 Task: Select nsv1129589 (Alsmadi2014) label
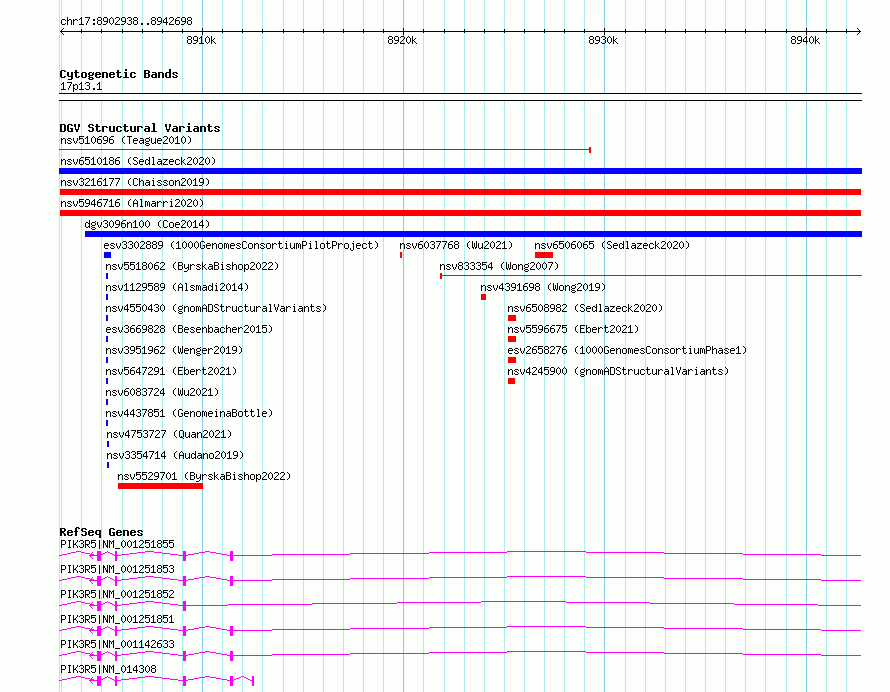tap(177, 287)
